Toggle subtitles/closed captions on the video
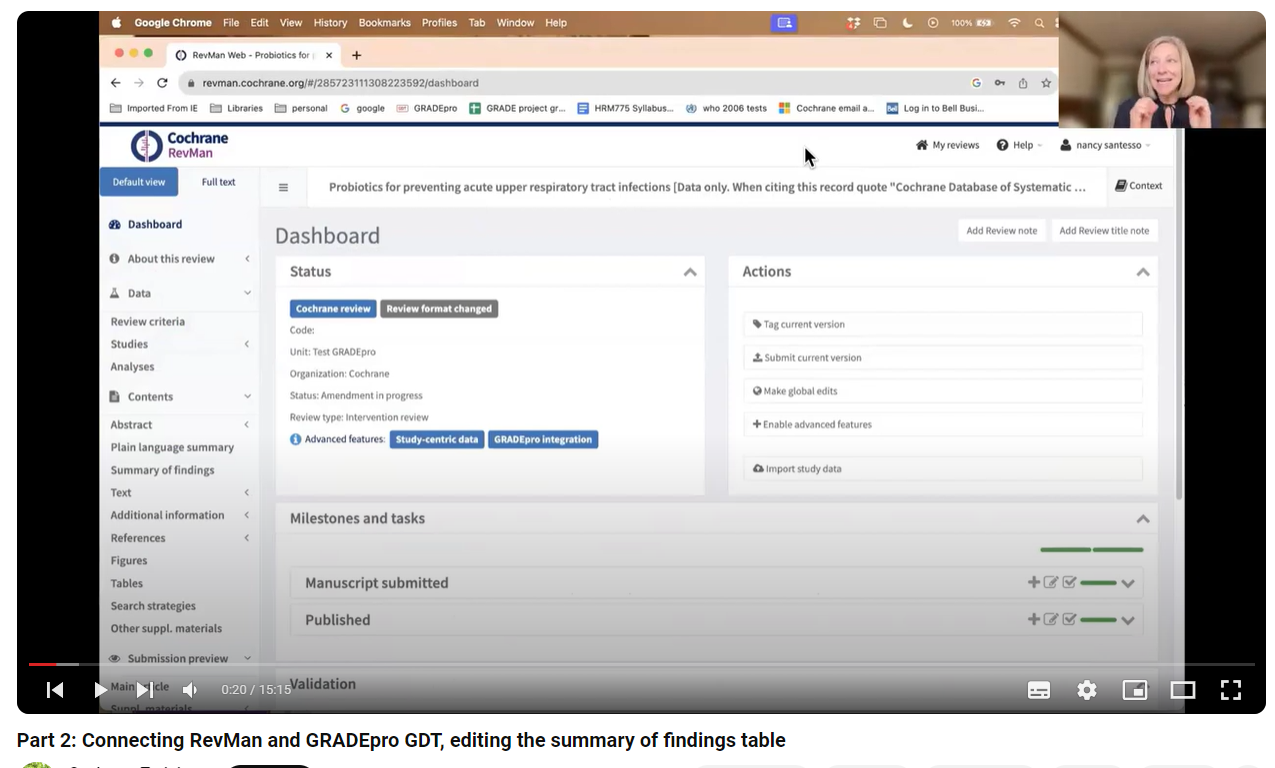 tap(1039, 690)
